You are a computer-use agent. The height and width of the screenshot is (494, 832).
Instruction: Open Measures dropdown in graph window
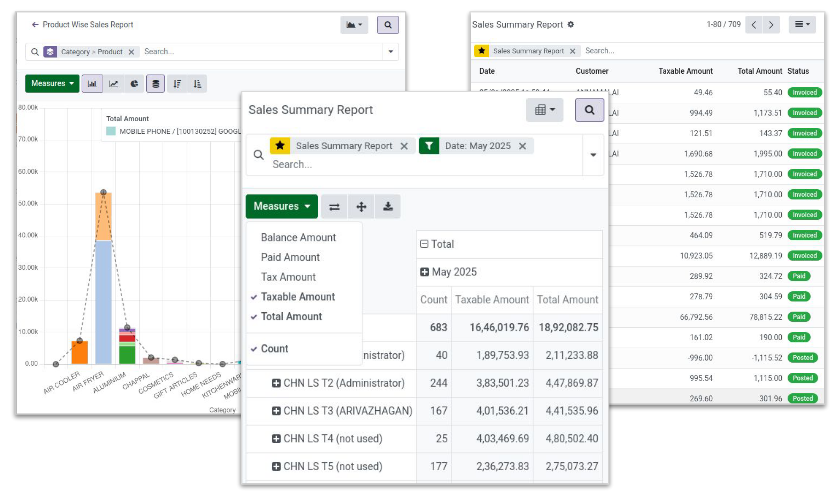click(52, 83)
